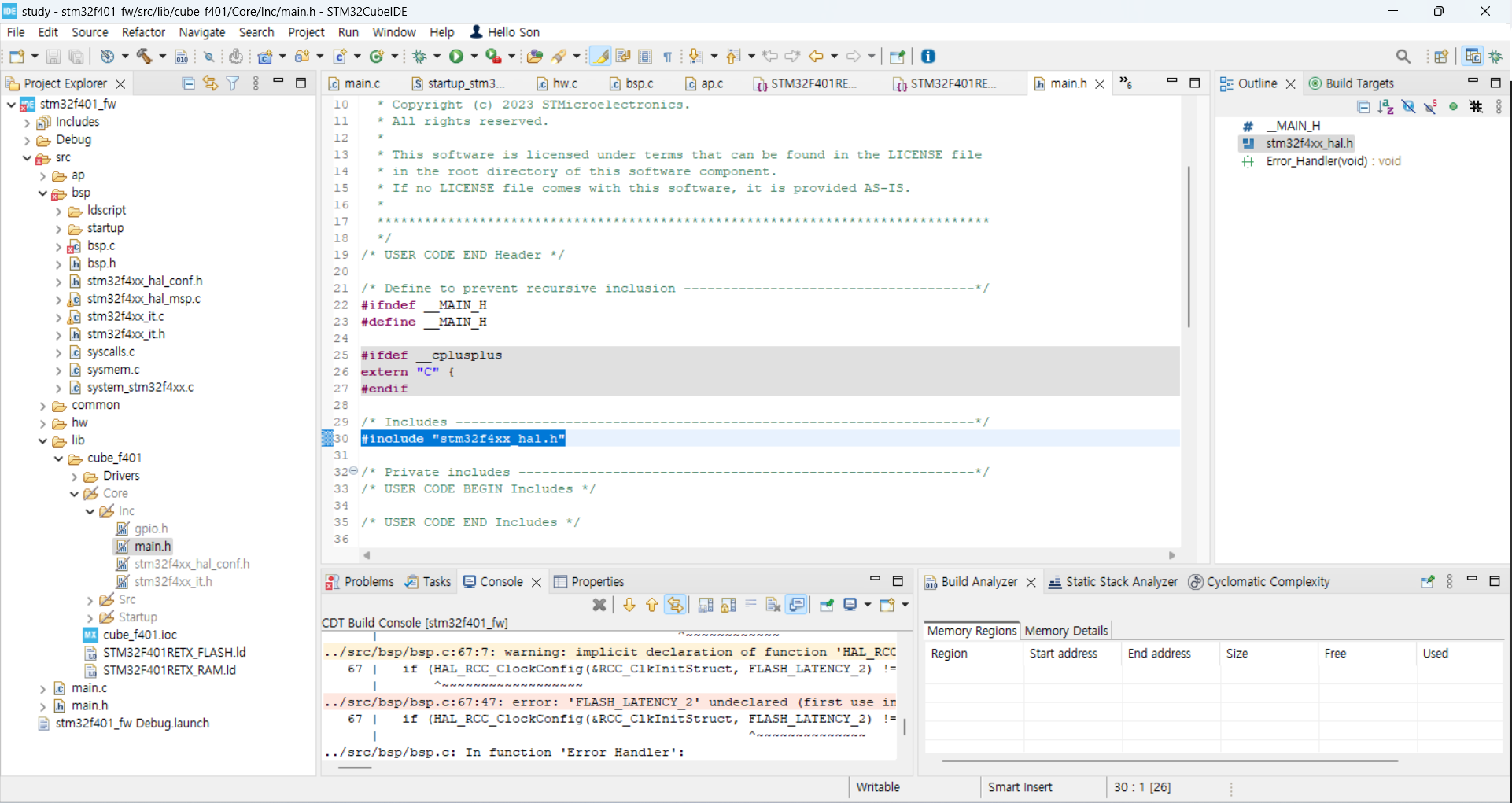This screenshot has width=1512, height=803.
Task: Click the Hello Son account button
Action: pos(505,32)
